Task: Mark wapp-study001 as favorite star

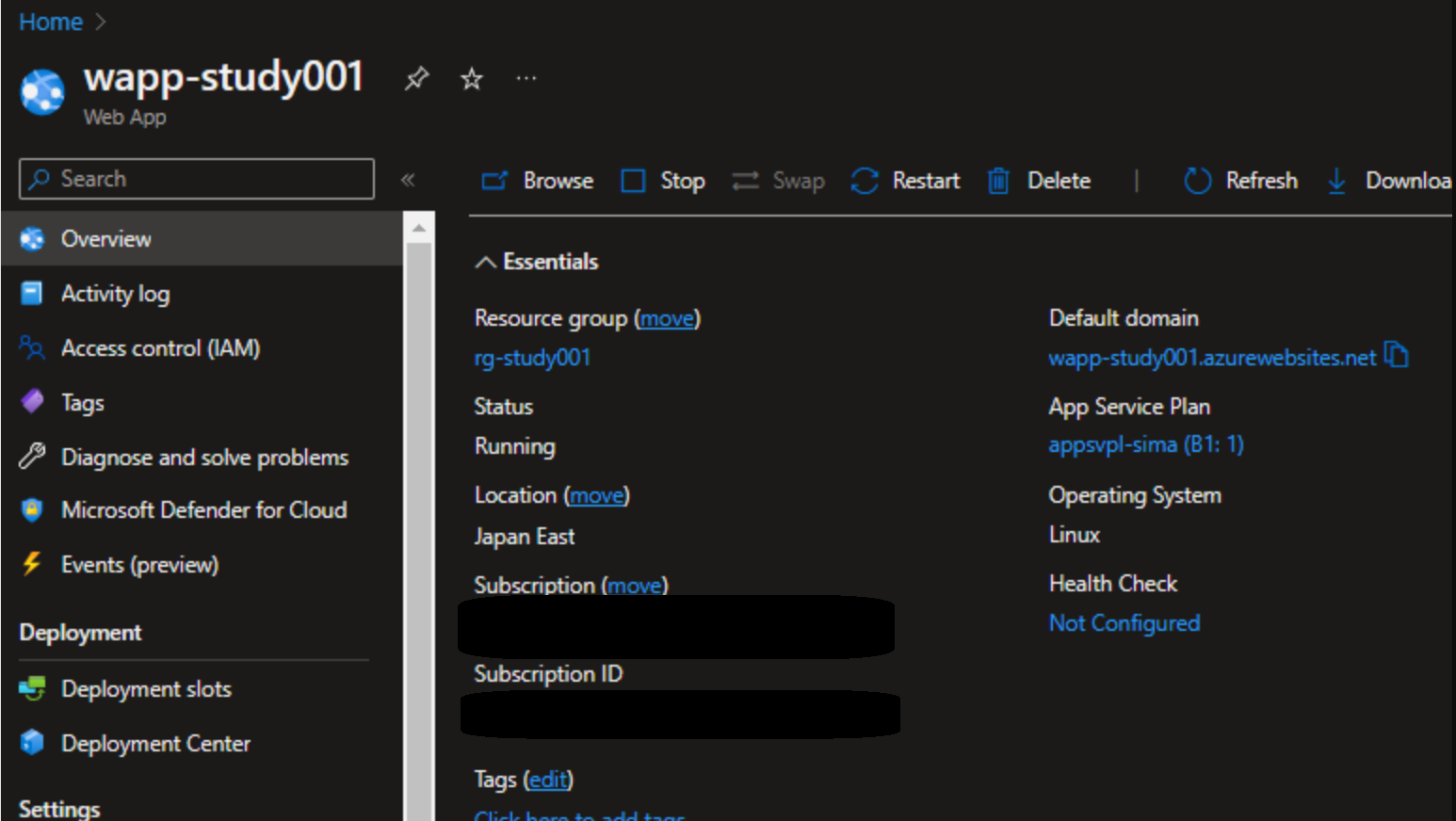Action: 471,79
